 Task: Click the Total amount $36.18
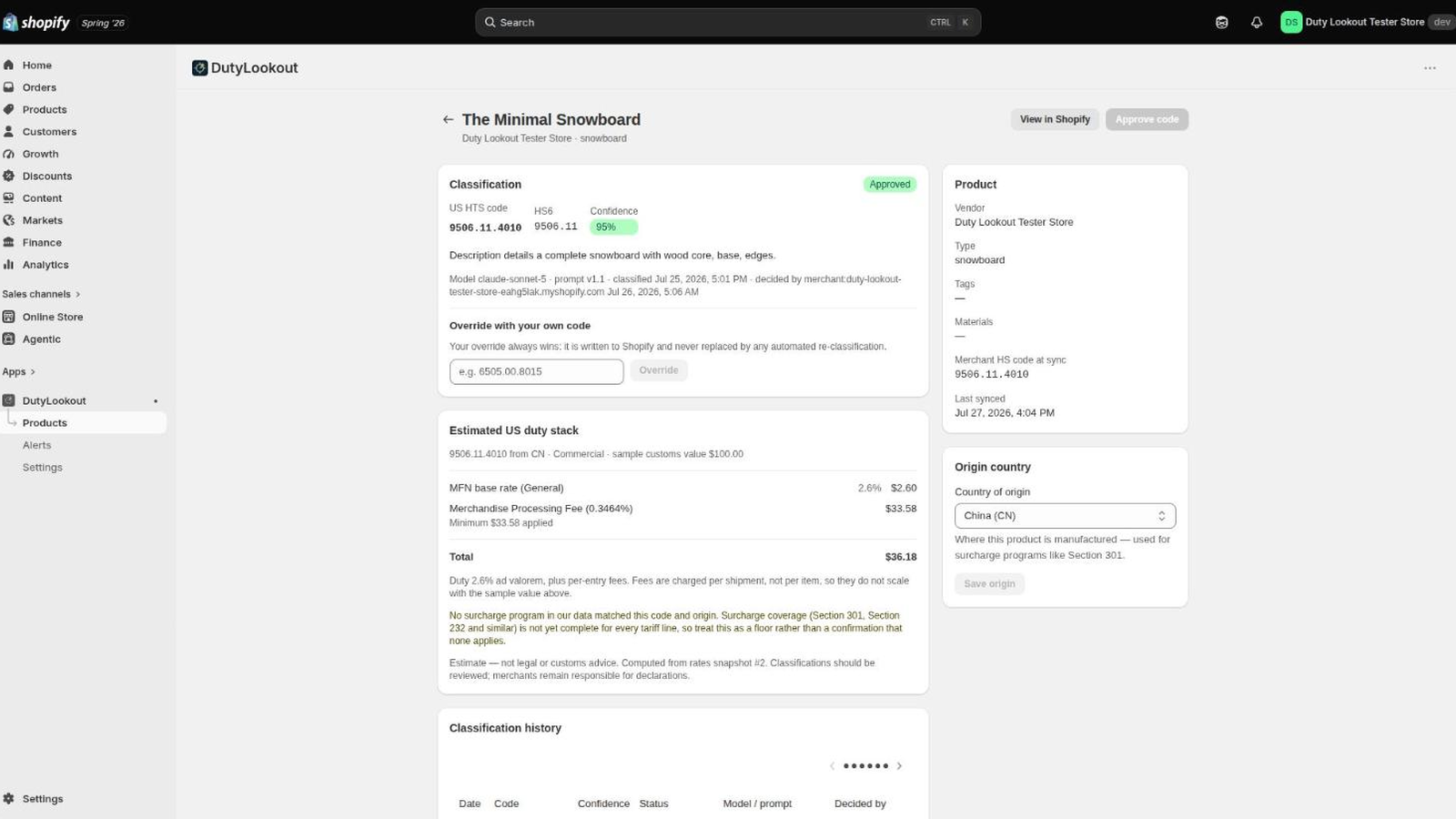901,557
